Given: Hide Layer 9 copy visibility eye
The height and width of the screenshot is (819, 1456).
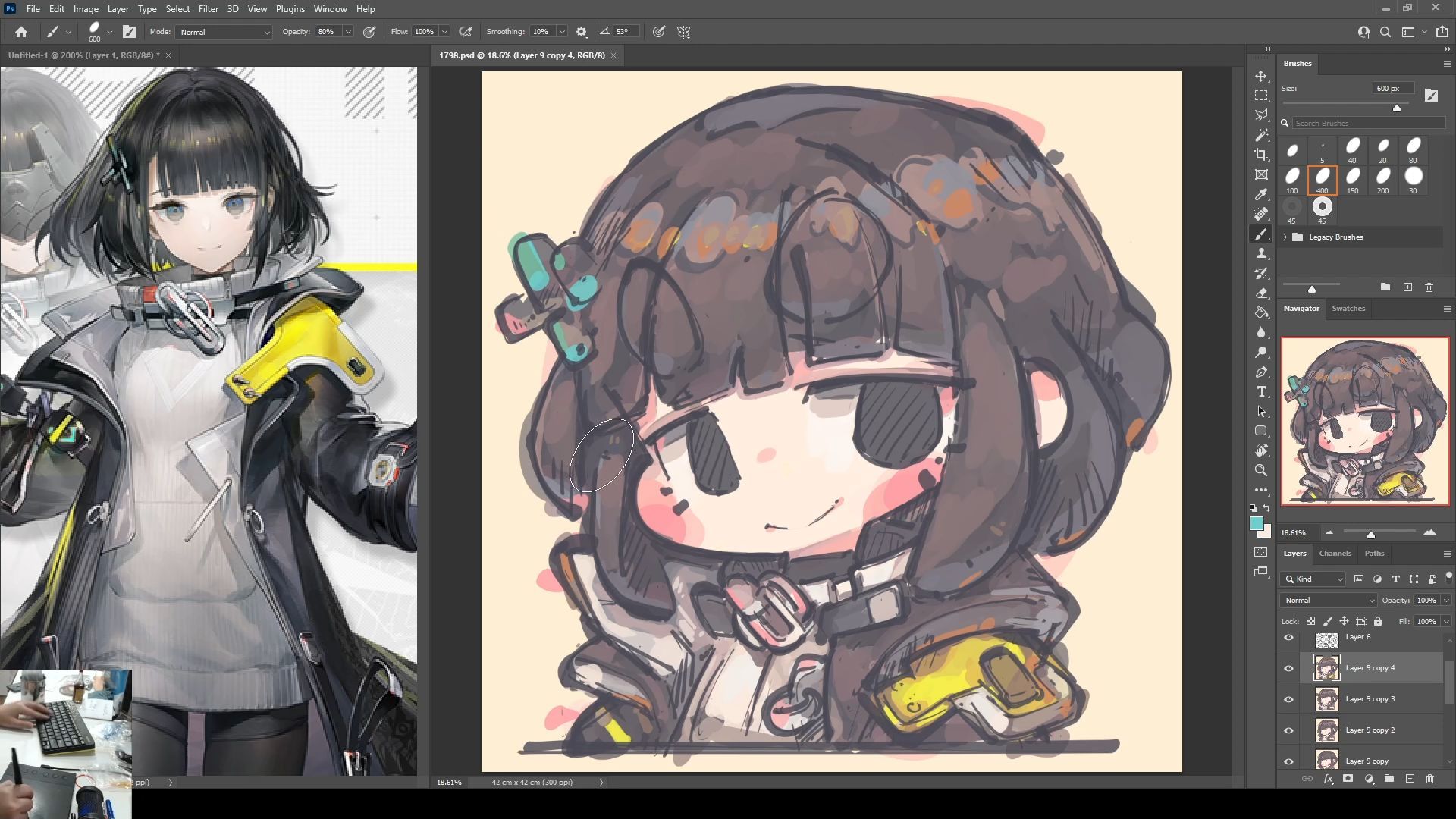Looking at the screenshot, I should (1288, 761).
